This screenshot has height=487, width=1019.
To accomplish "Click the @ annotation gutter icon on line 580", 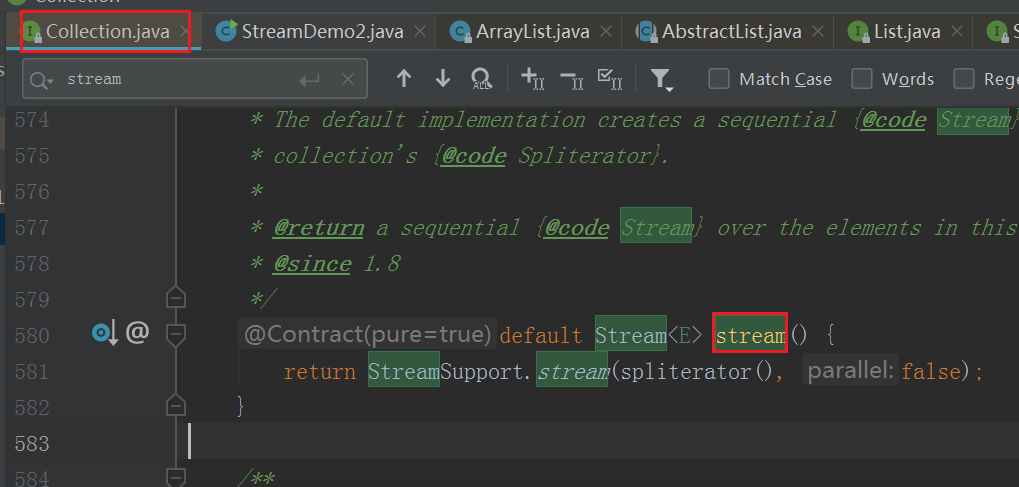I will click(x=137, y=333).
